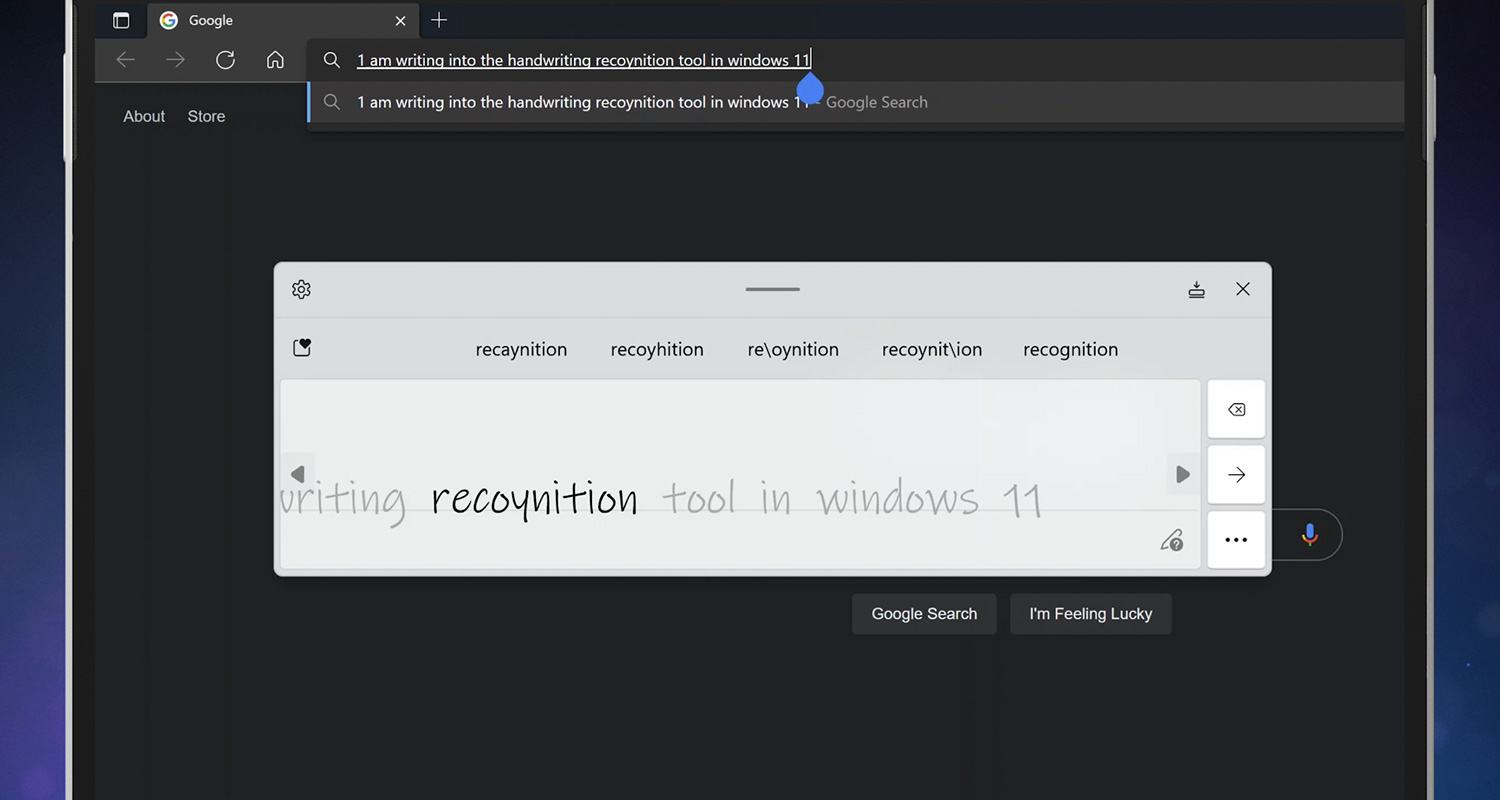Click the dock handwriting panel icon
1500x800 pixels.
(1196, 289)
